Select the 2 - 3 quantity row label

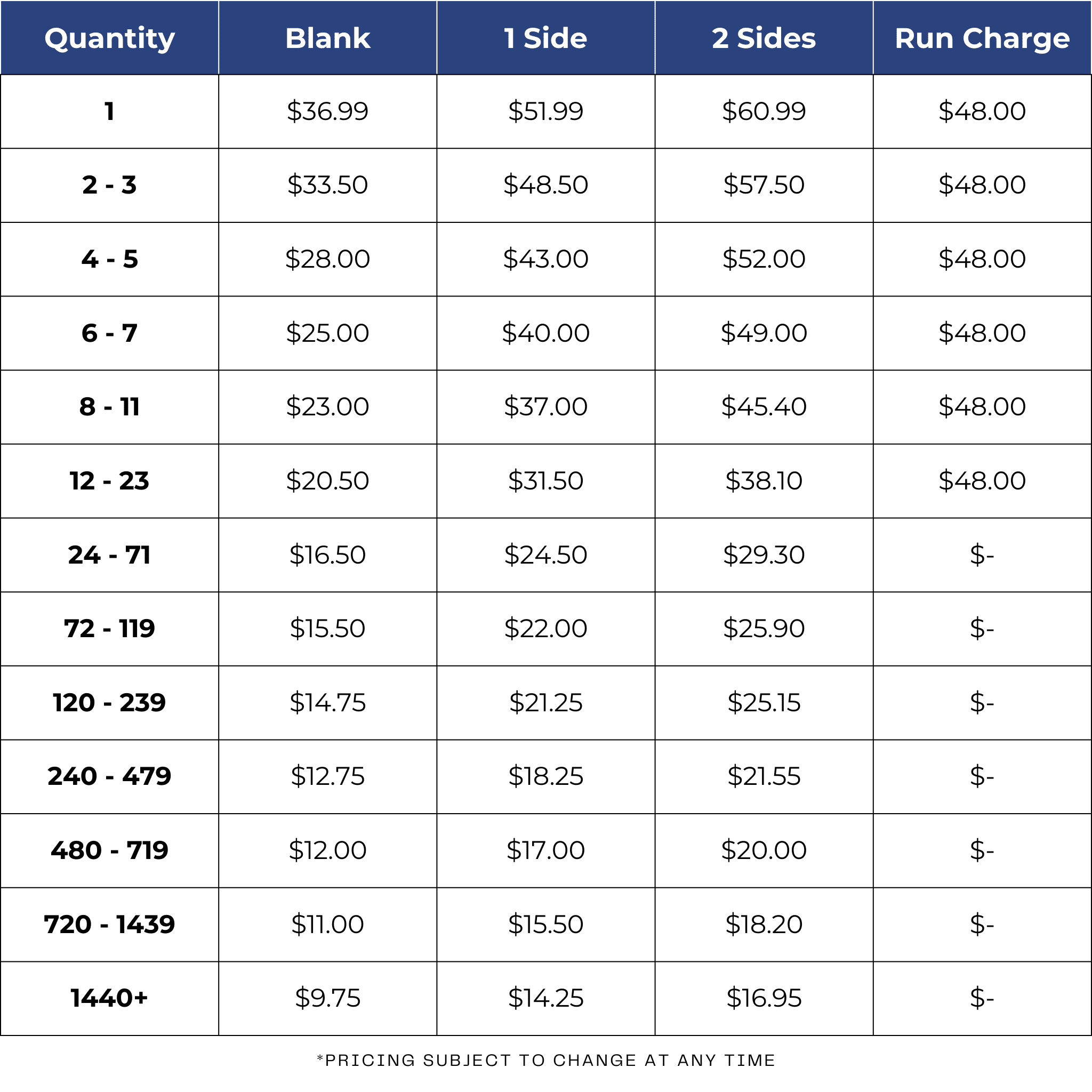coord(109,185)
